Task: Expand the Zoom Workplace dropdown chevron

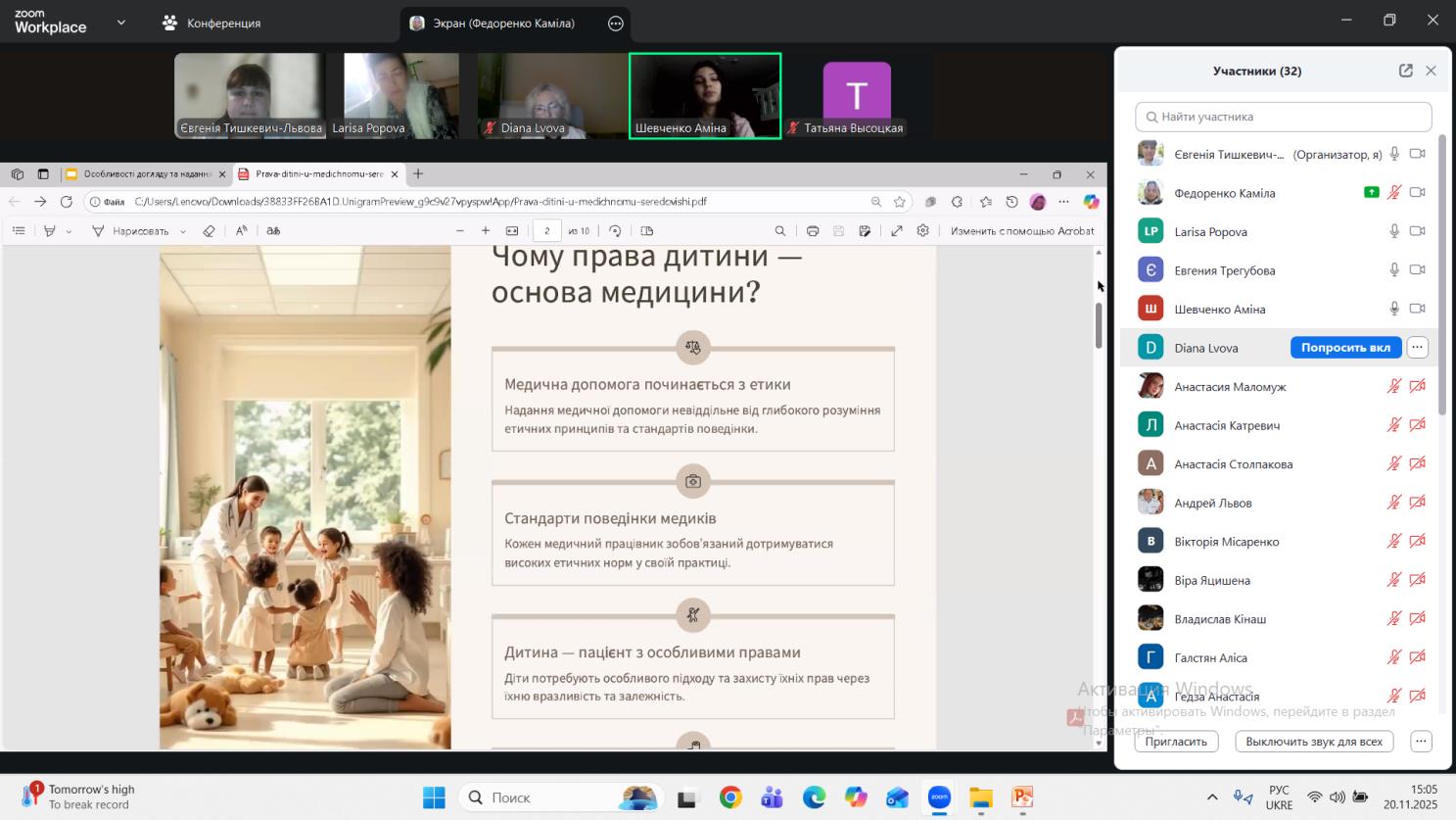Action: point(121,22)
